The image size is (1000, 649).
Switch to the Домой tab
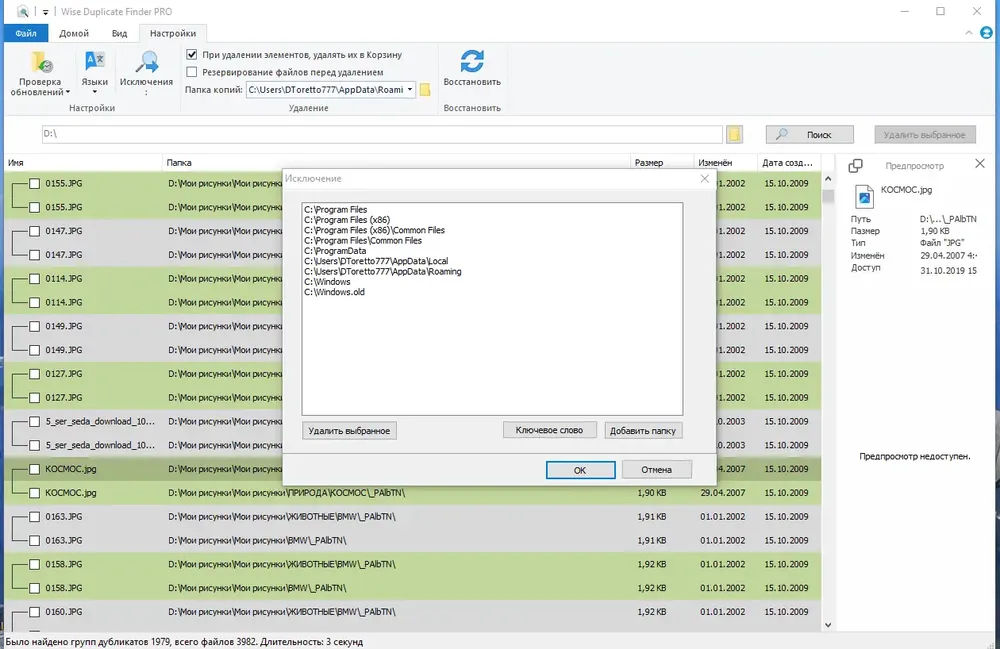(74, 33)
